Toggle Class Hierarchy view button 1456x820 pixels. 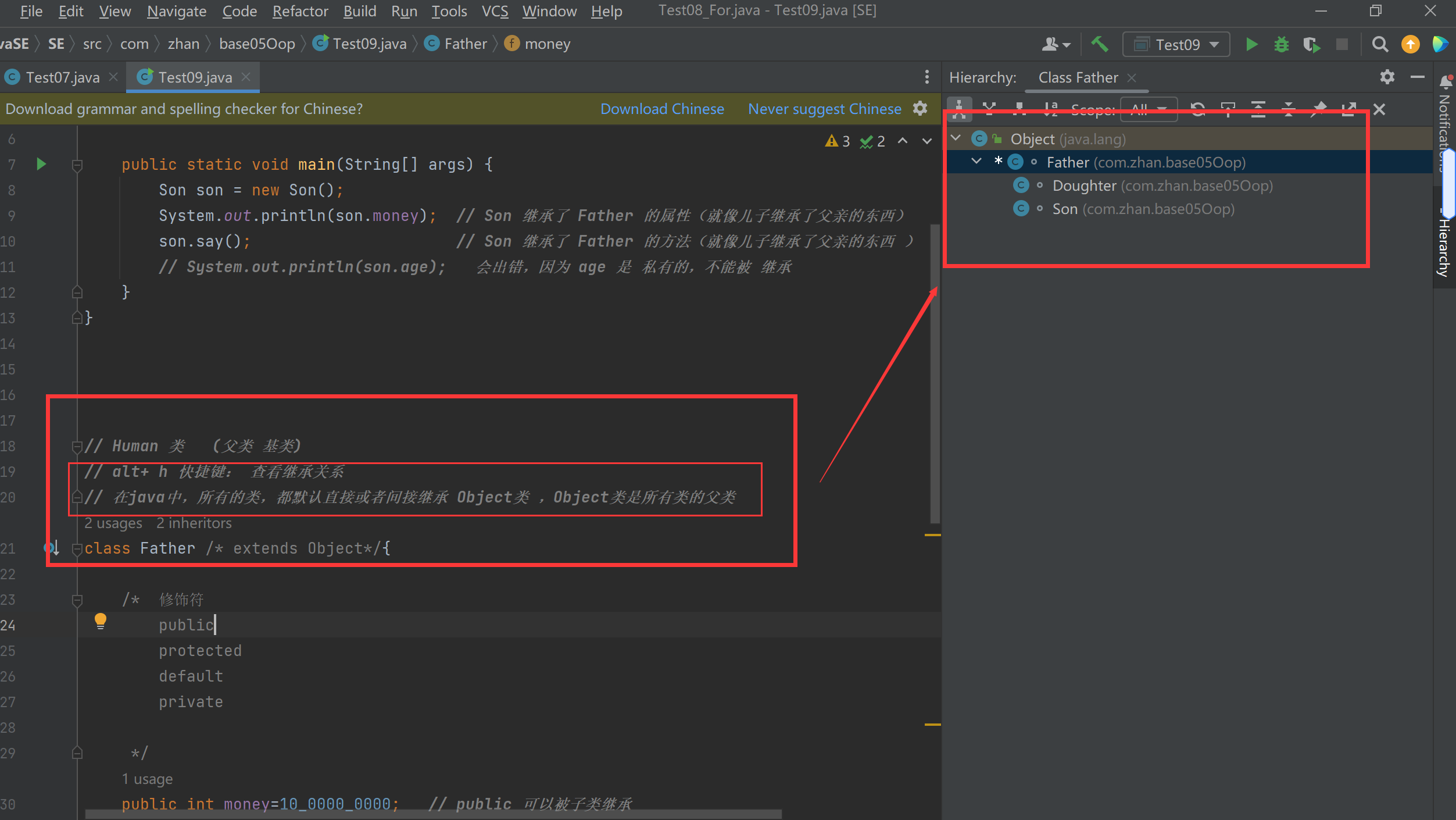tap(959, 109)
